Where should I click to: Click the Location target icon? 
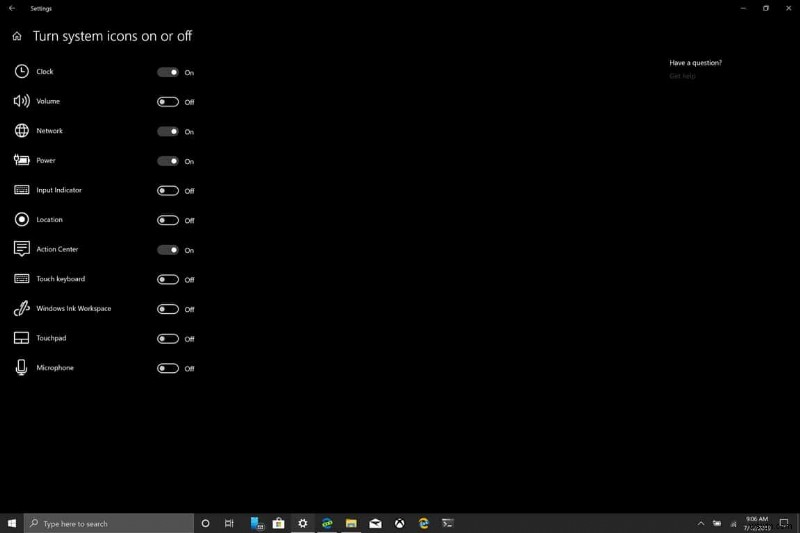[x=21, y=219]
